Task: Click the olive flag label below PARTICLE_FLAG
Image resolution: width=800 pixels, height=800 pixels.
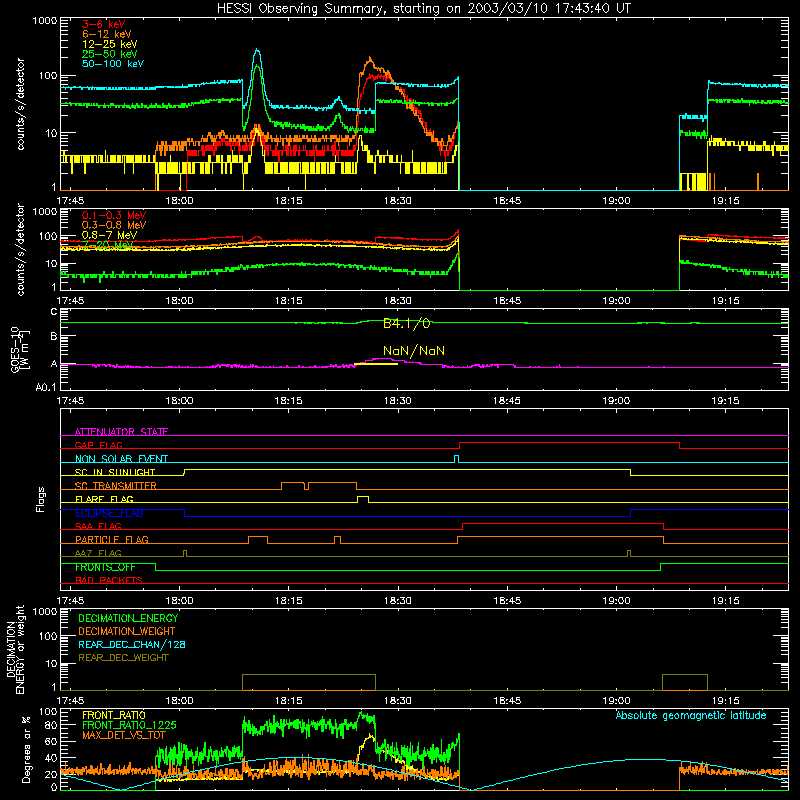Action: (x=98, y=554)
